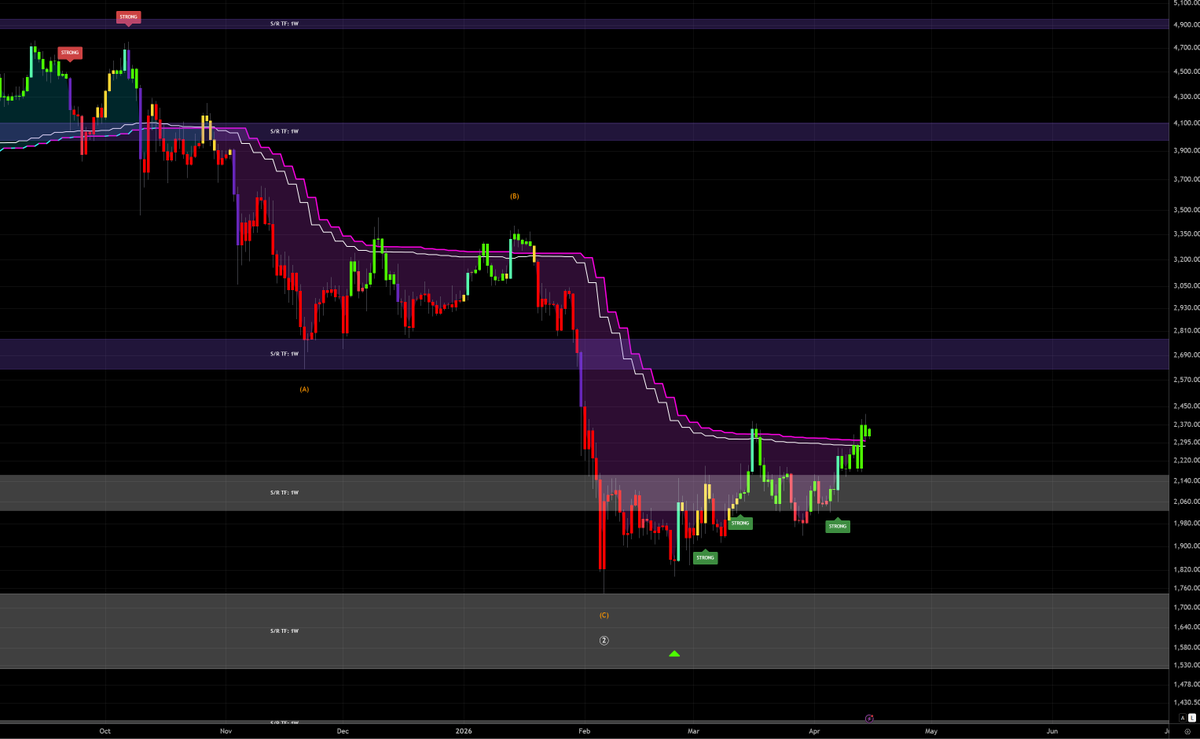Select the orange (A) wave label
This screenshot has height=739, width=1200.
click(x=304, y=388)
